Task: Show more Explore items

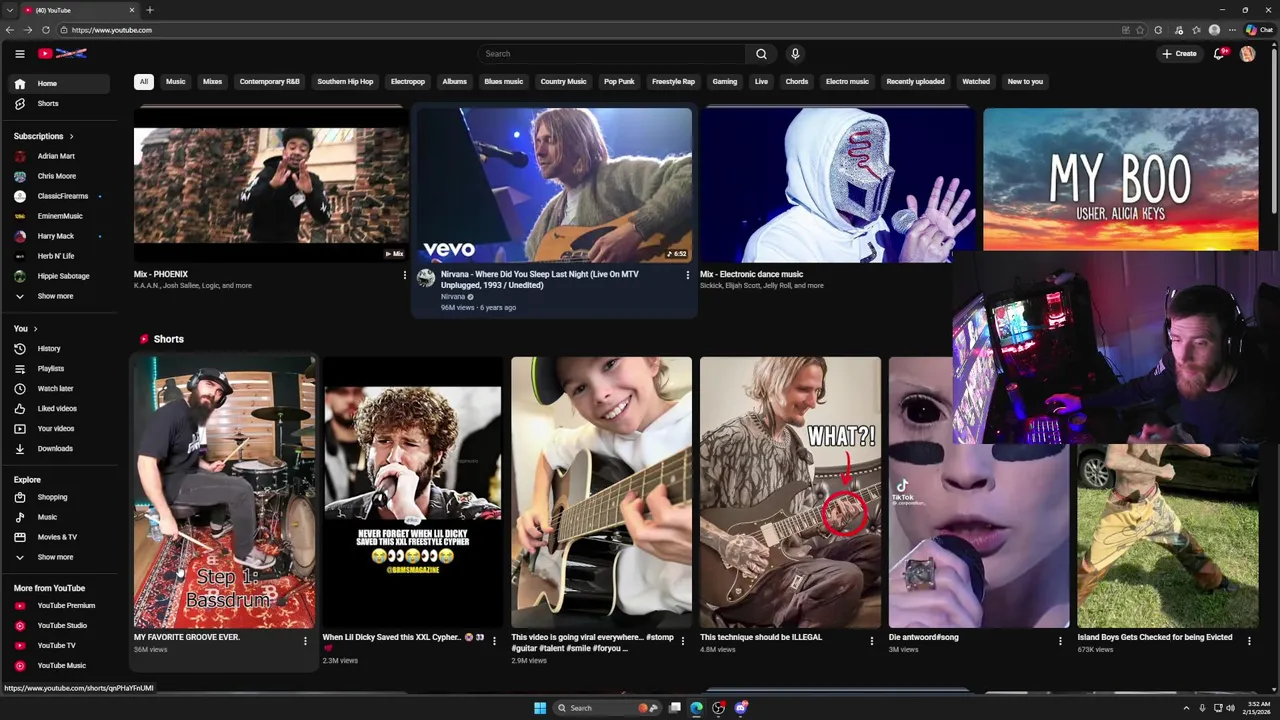Action: [x=57, y=557]
